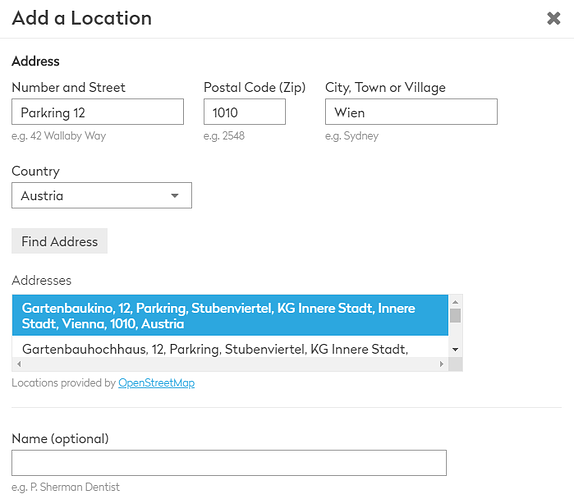Select the Gartenbauhochhaus address result
Screen dimensions: 574x499
(230, 348)
